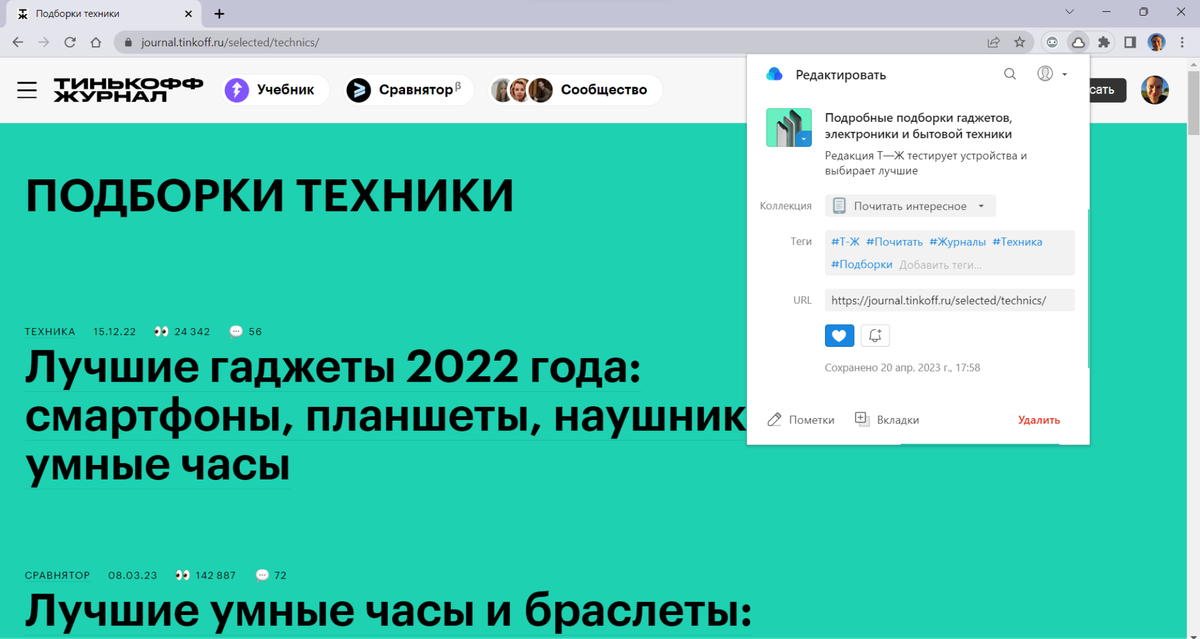1200x639 pixels.
Task: Click the purple Учебник icon
Action: pos(237,90)
